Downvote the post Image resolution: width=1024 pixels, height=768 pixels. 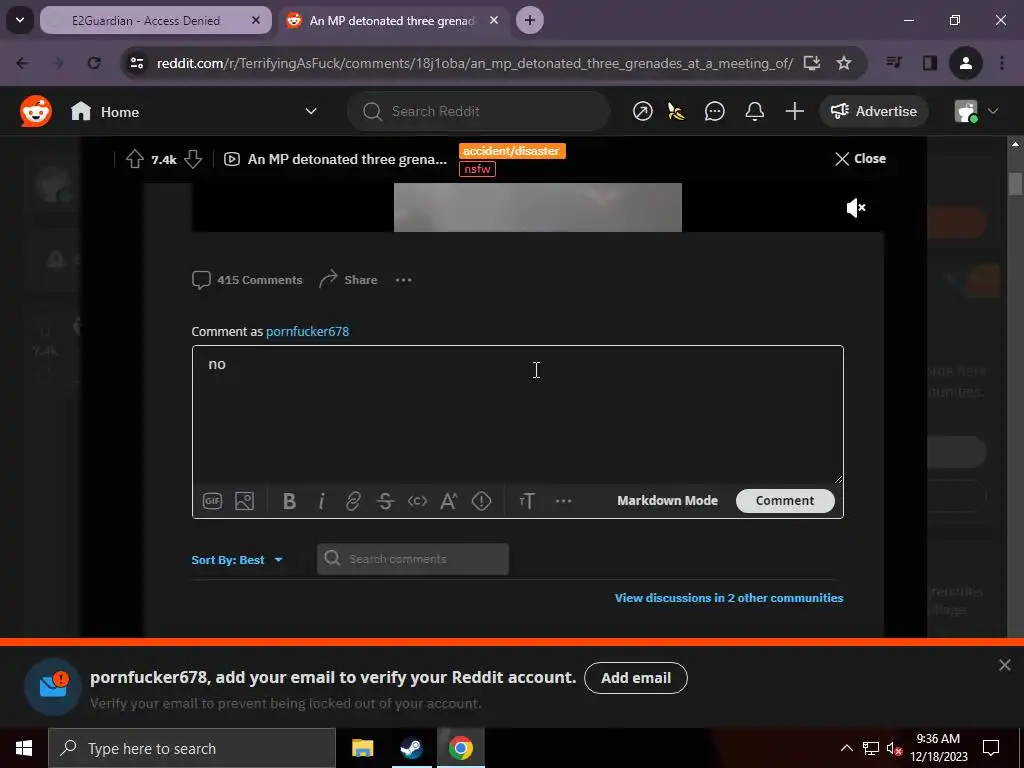click(193, 159)
